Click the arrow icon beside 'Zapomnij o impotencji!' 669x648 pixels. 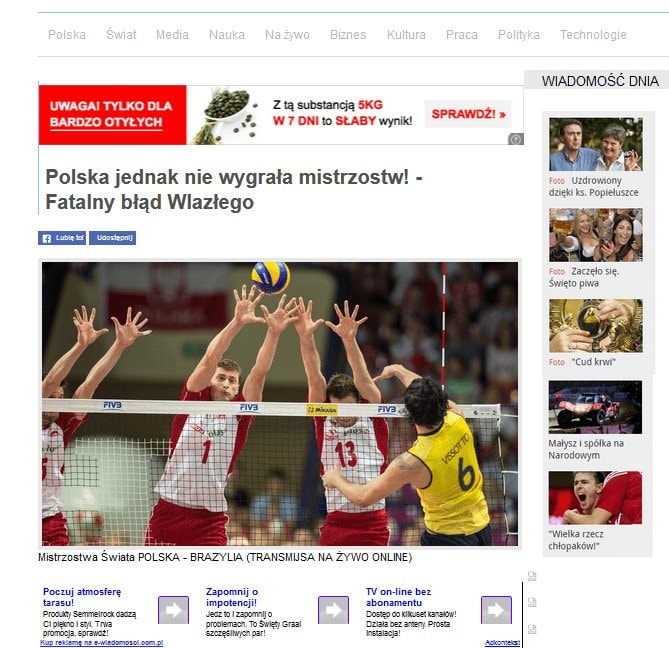click(x=333, y=609)
